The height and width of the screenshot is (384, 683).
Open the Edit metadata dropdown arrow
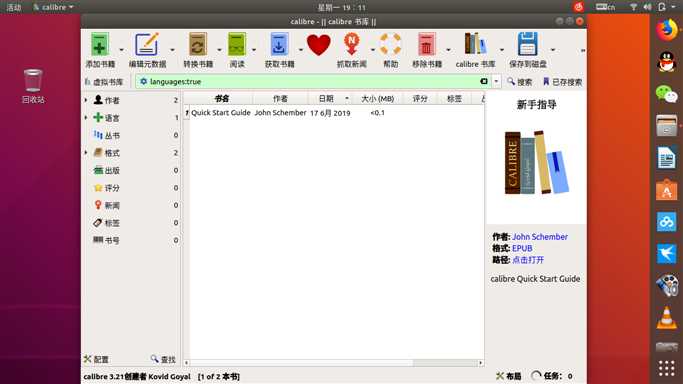pos(172,50)
